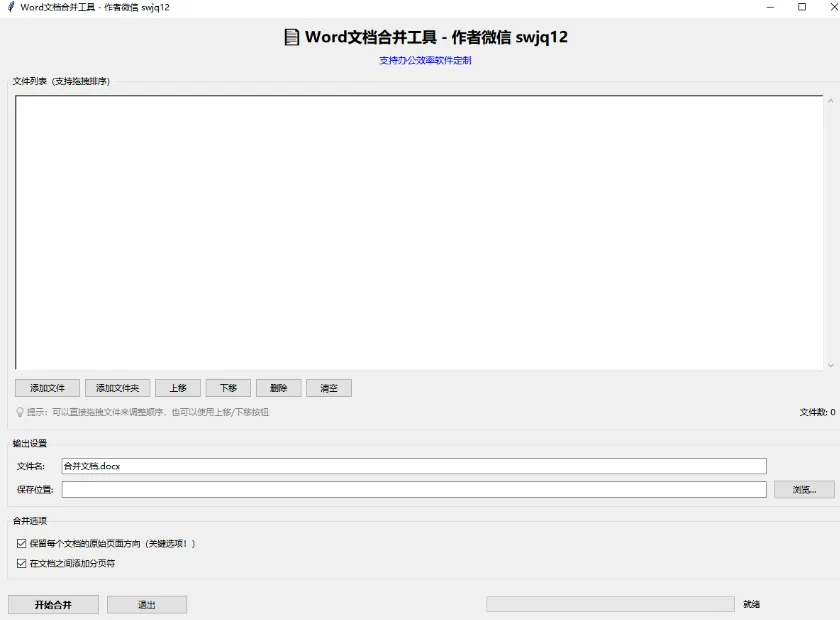Click the lightbulb hint icon
Screen dimensions: 840x620
click(x=20, y=412)
